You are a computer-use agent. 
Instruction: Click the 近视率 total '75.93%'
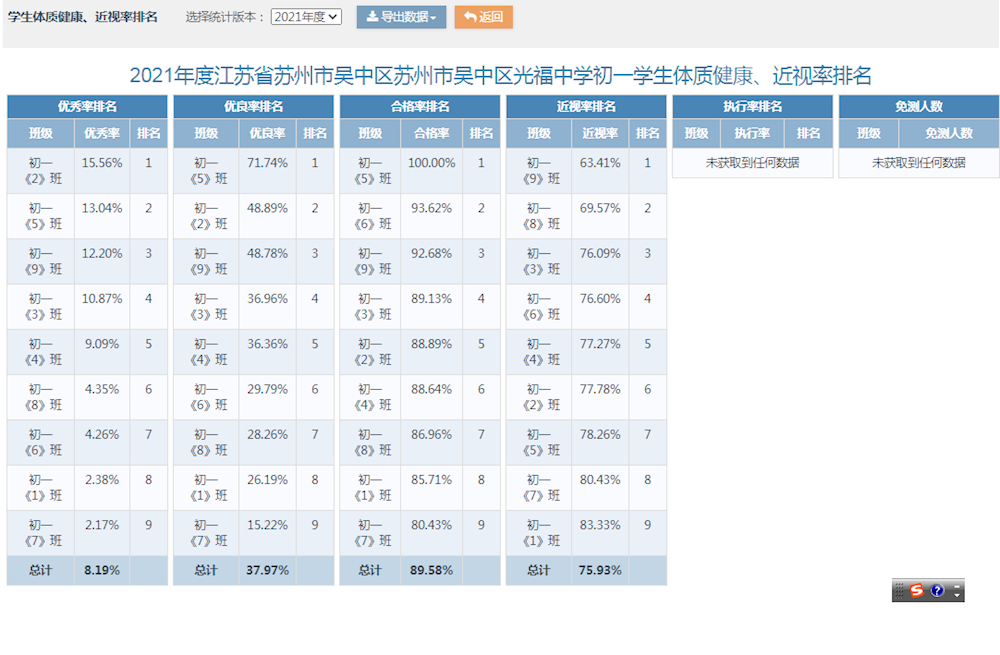click(x=600, y=571)
